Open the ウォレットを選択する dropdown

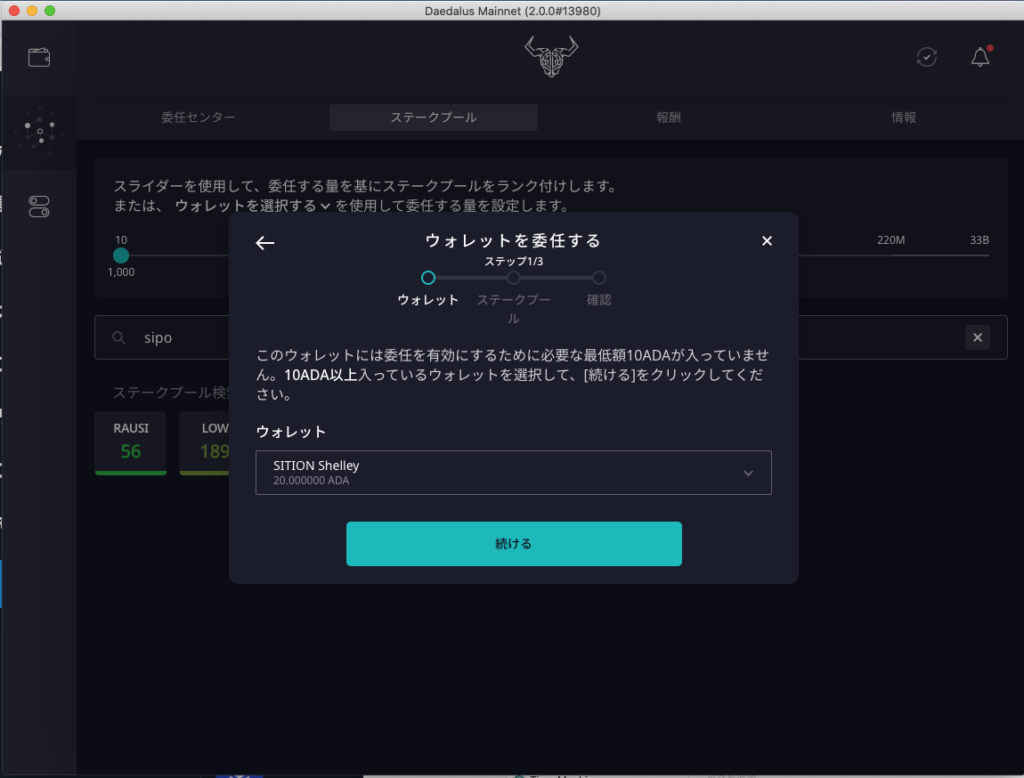[x=252, y=206]
